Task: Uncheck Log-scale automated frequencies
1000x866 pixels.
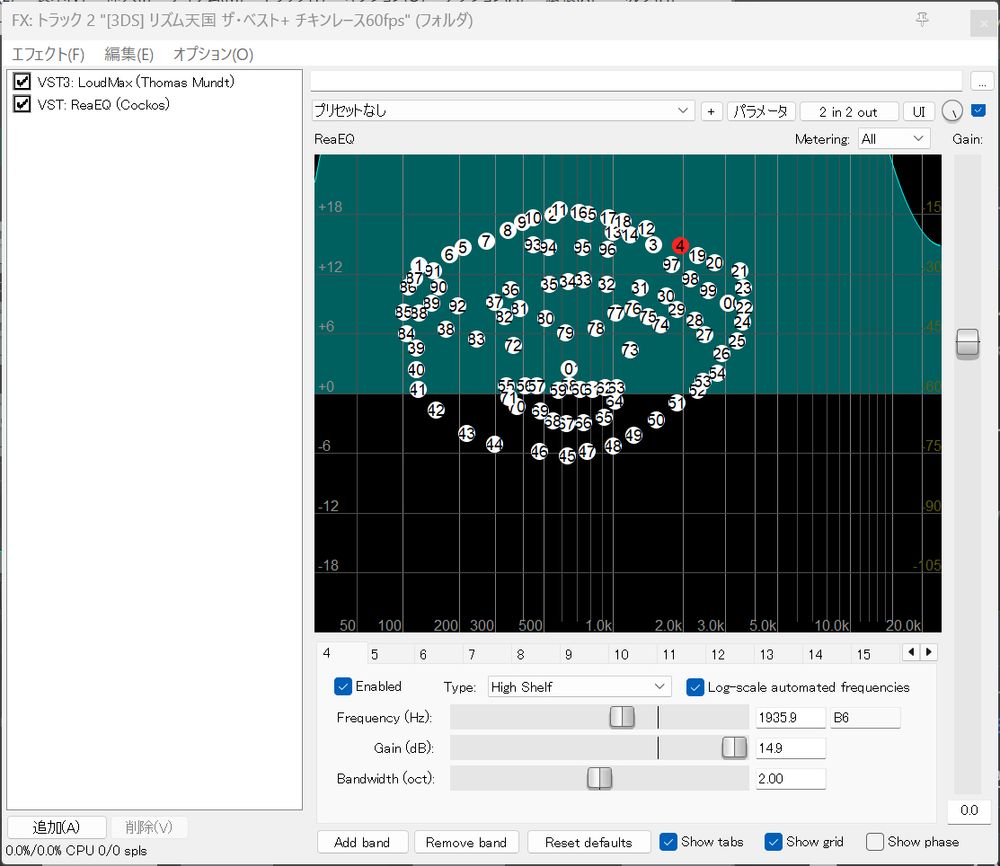Action: (695, 687)
